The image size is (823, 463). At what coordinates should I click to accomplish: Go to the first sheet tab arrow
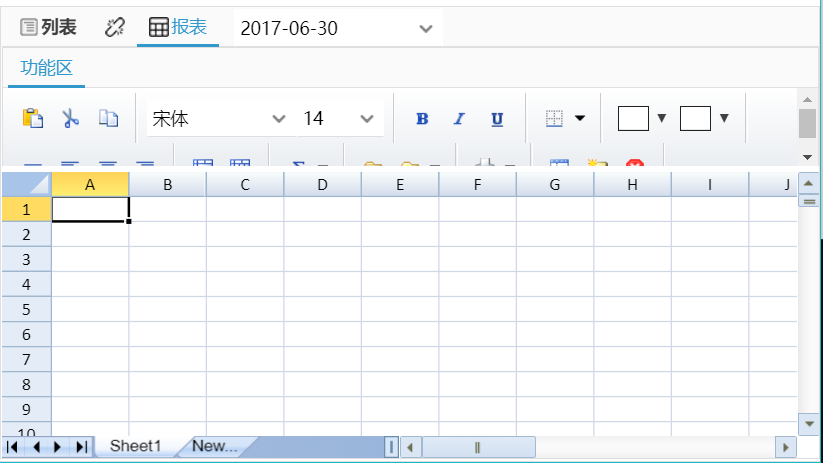(x=13, y=447)
